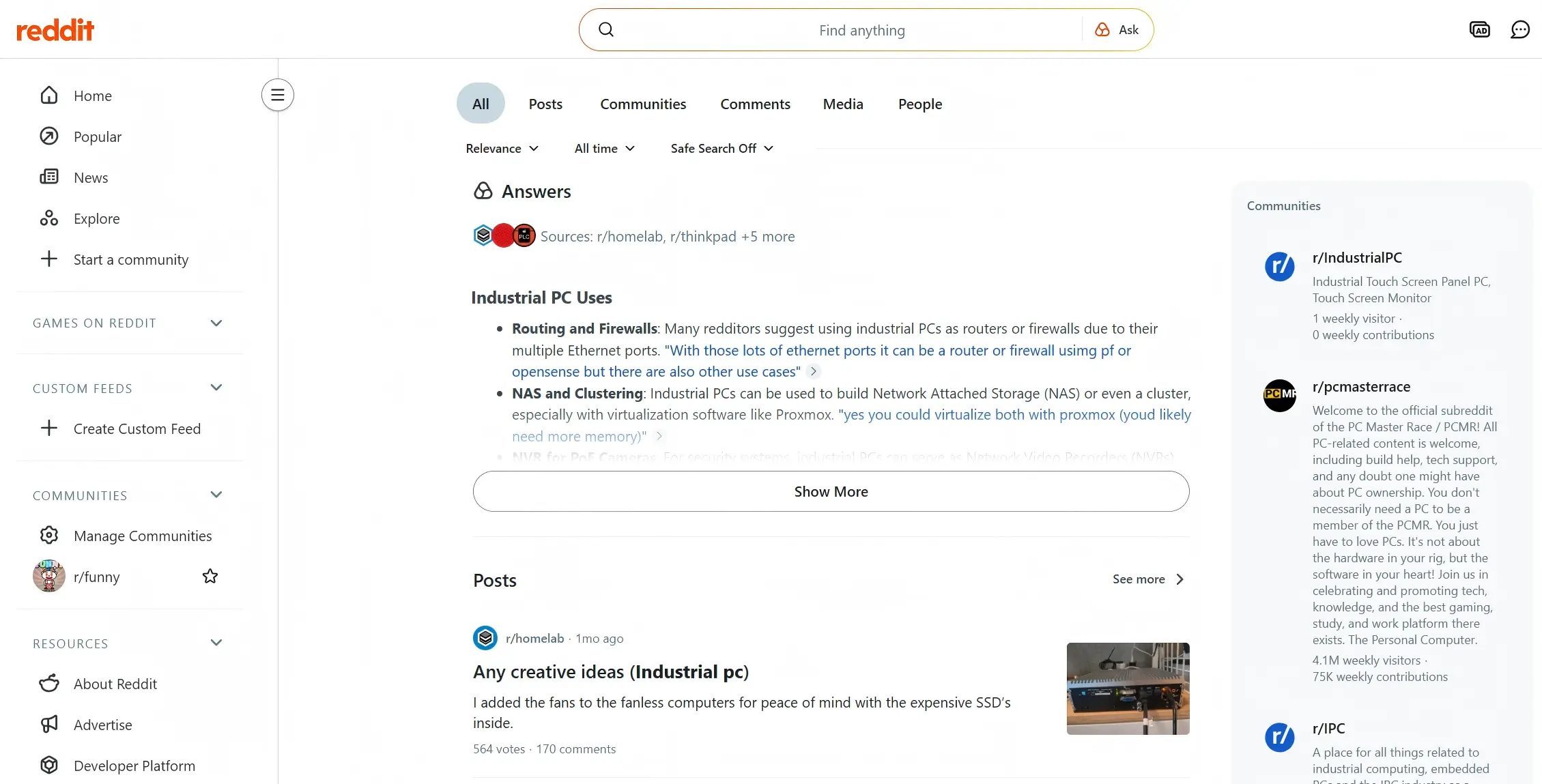
Task: Open the r/pcmasterrace community avatar
Action: [1280, 395]
